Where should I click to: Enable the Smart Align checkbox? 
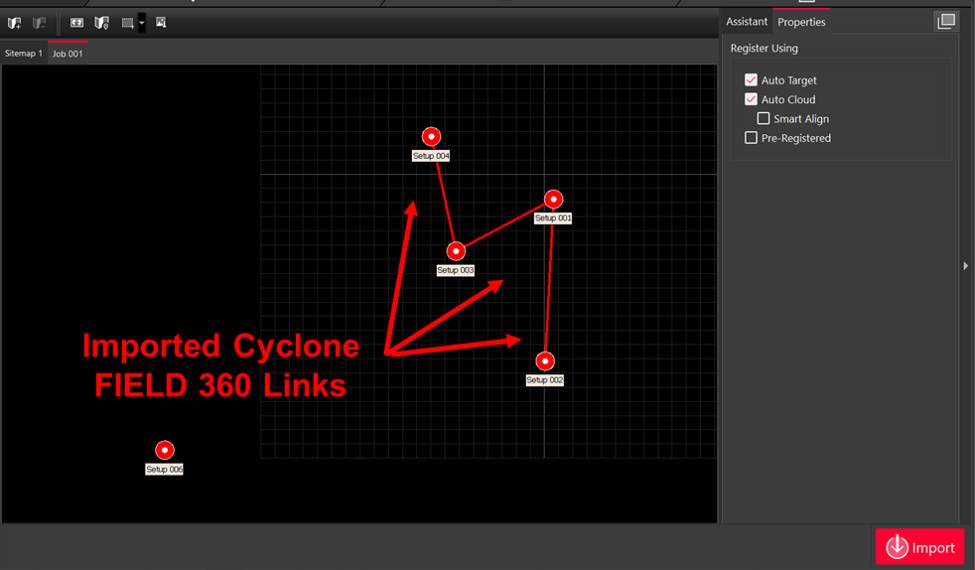point(764,119)
